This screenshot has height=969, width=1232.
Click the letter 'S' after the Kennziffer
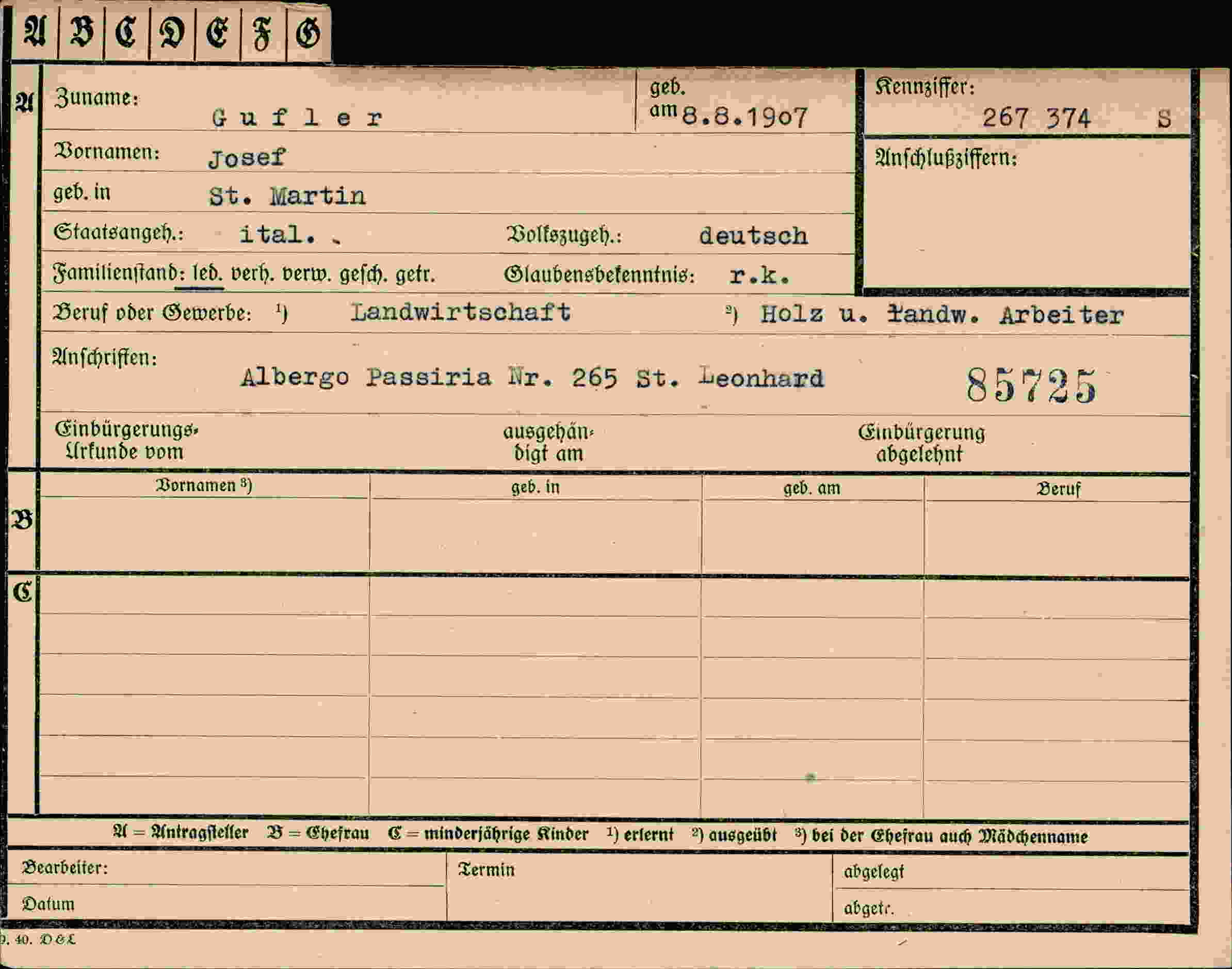click(x=1164, y=119)
